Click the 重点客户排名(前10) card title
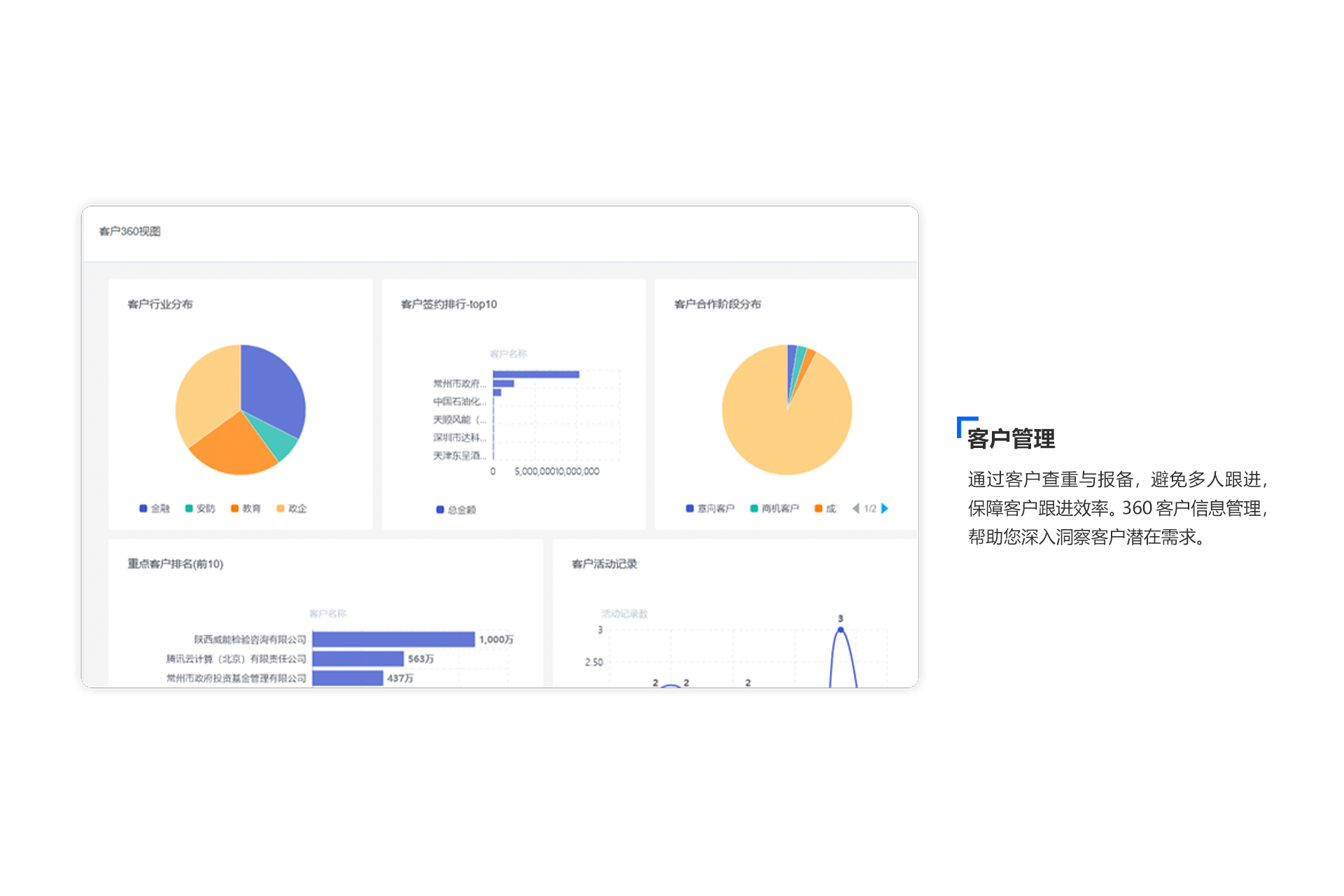 click(x=176, y=564)
